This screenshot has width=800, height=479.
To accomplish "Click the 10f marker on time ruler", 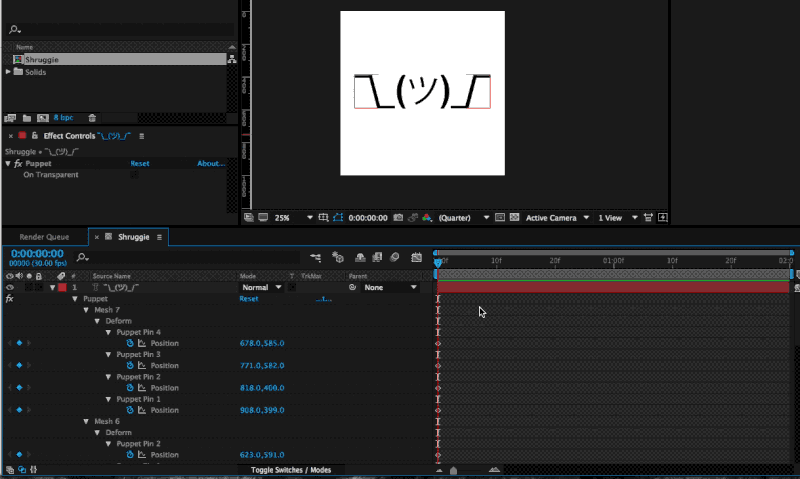I will pos(496,261).
